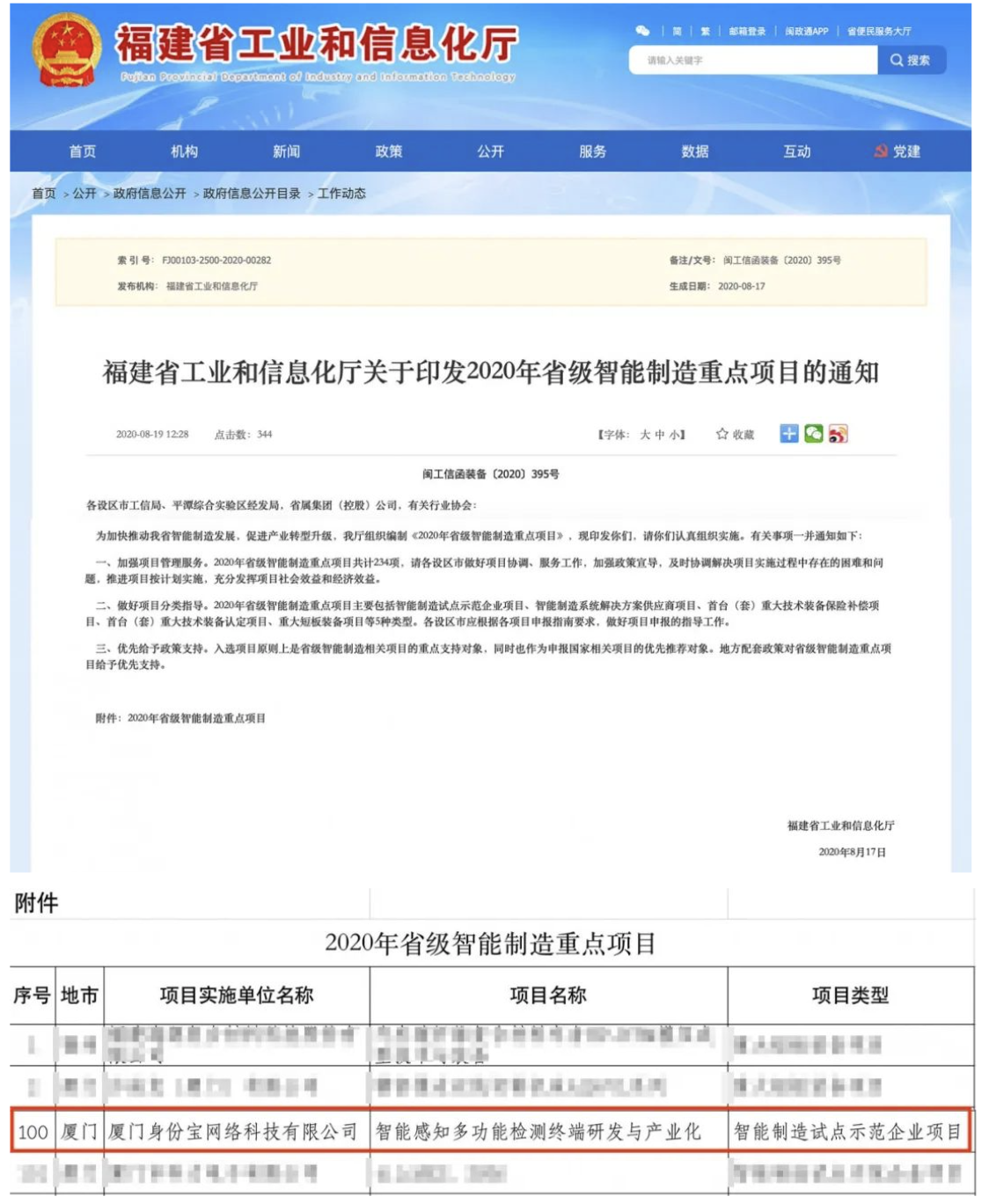Set font size to large 大
This screenshot has width=989, height=1204.
pyautogui.click(x=645, y=435)
